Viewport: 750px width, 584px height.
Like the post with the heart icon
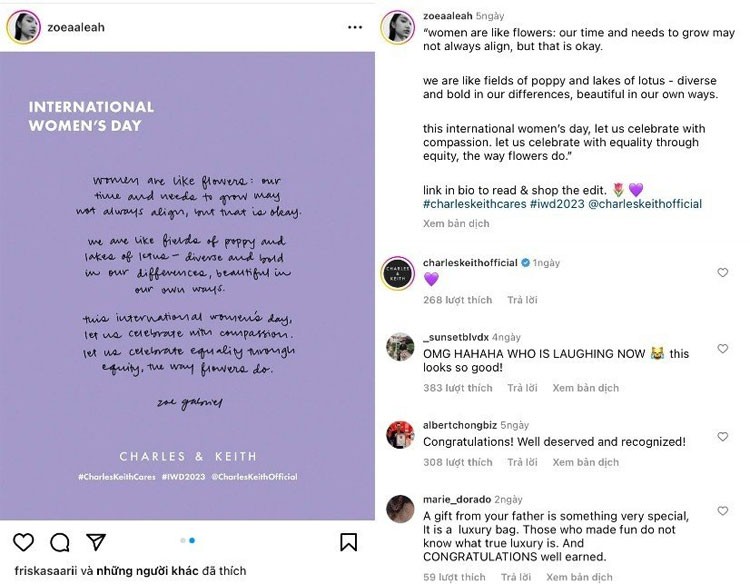click(x=23, y=542)
